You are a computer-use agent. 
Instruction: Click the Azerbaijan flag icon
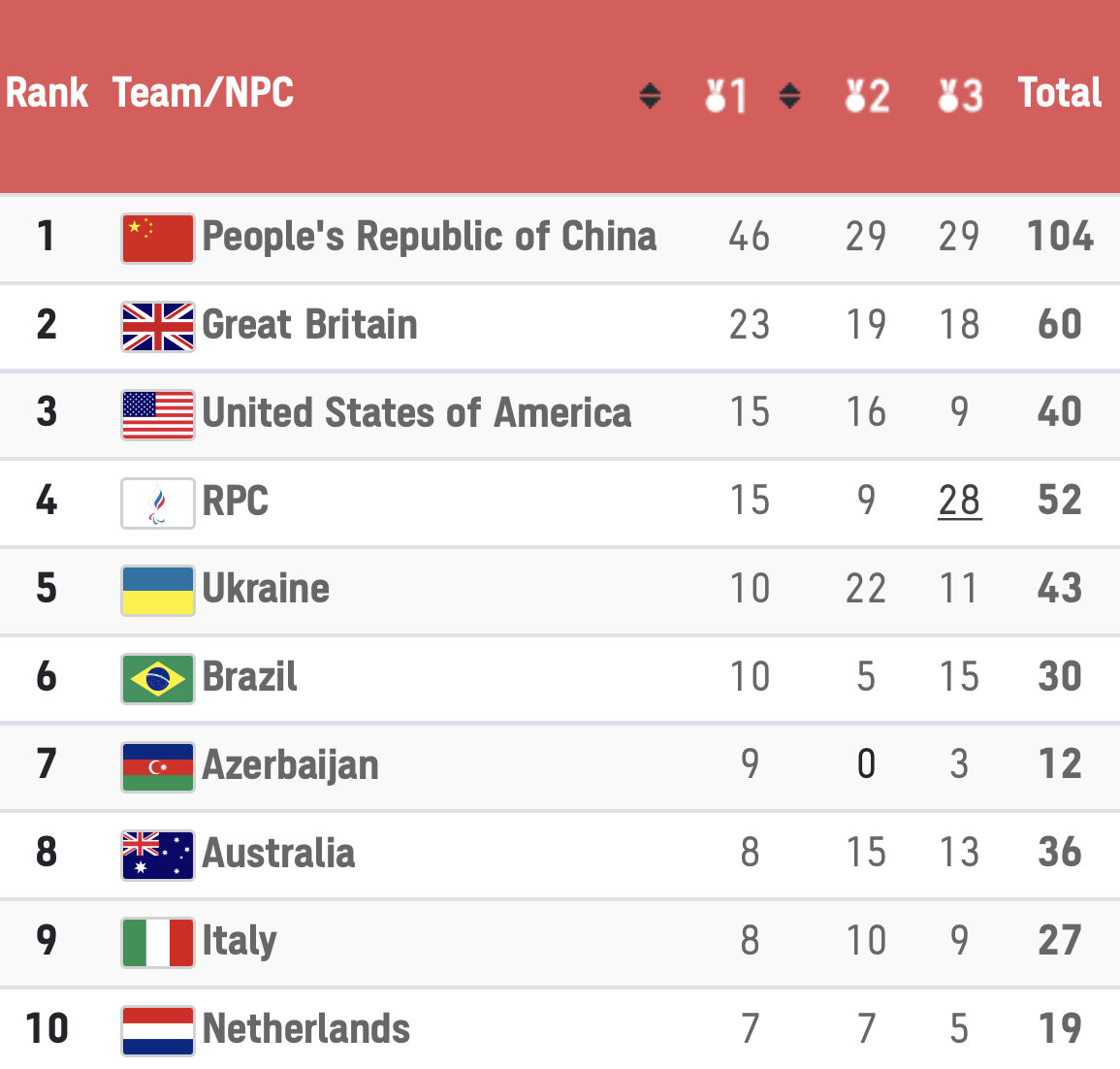click(x=158, y=766)
